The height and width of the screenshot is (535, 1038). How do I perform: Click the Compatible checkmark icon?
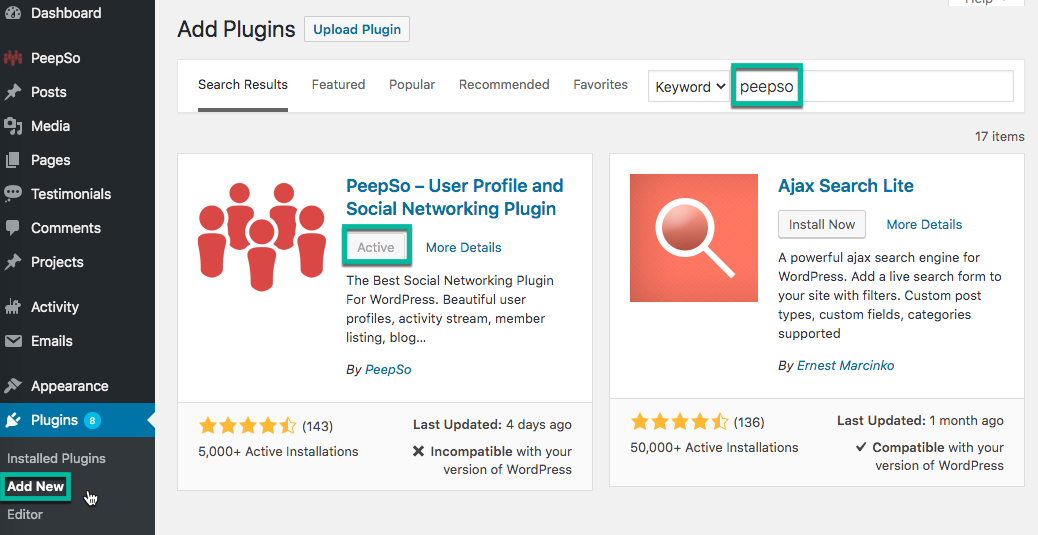tap(861, 447)
